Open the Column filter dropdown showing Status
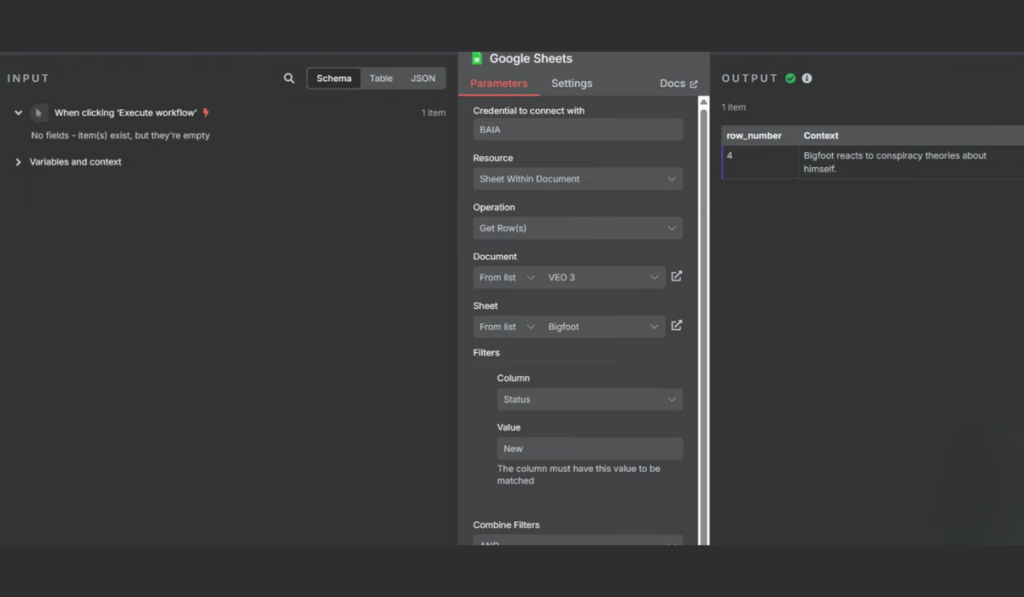The width and height of the screenshot is (1024, 597). click(x=589, y=399)
